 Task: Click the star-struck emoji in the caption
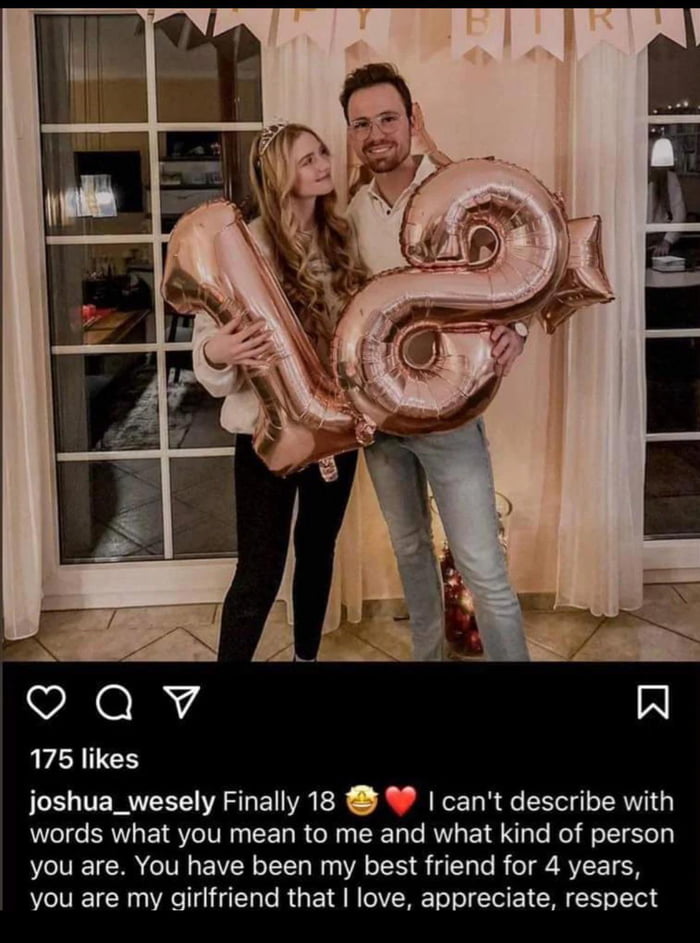361,802
